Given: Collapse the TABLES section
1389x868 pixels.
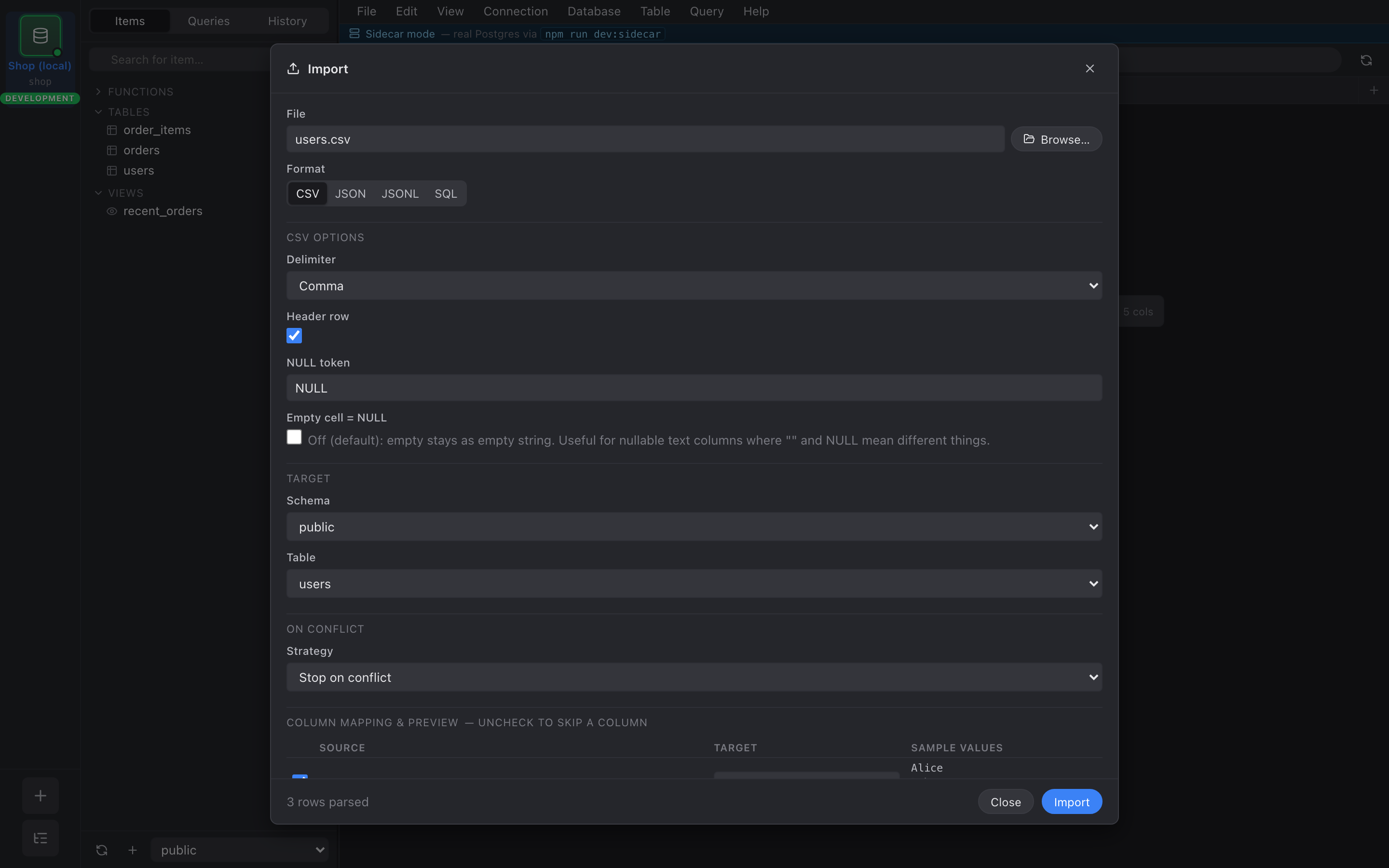Looking at the screenshot, I should [x=122, y=112].
